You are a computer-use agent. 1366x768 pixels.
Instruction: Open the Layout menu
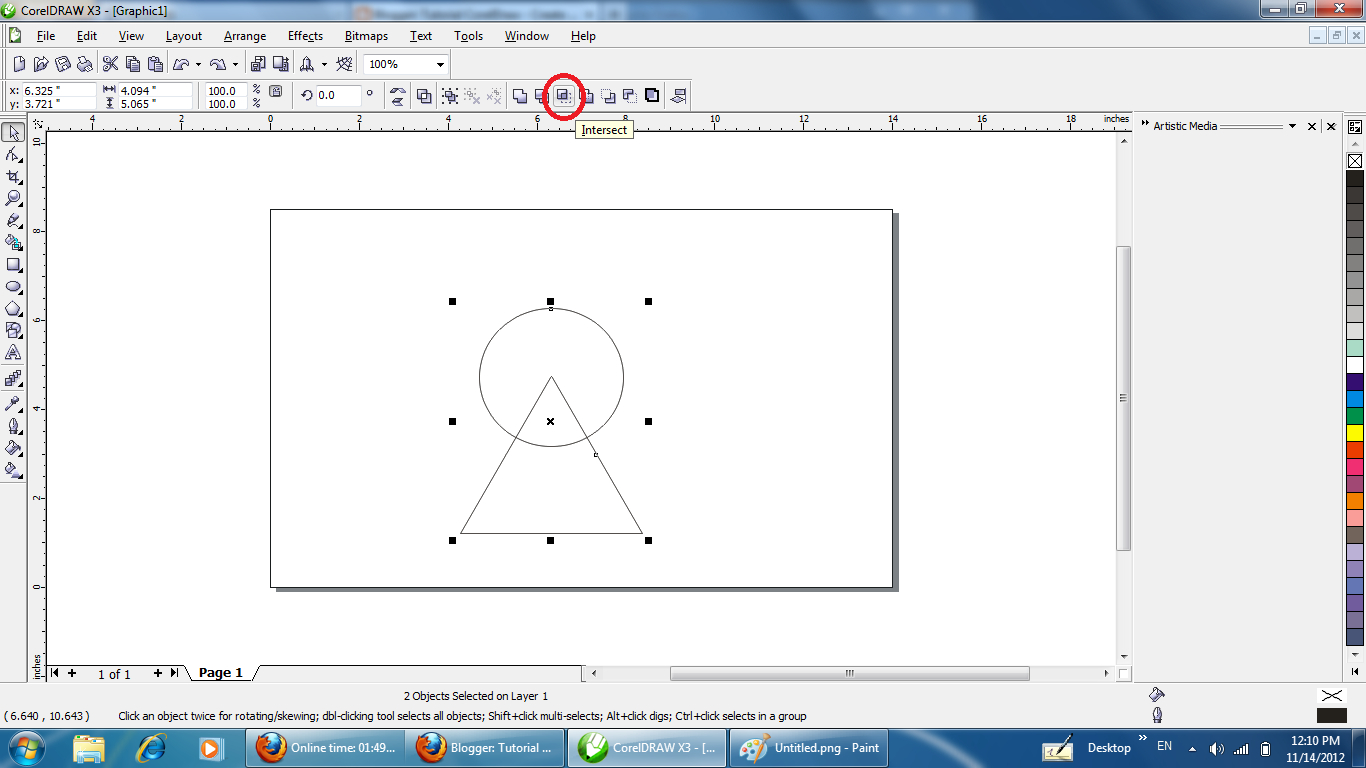point(184,36)
